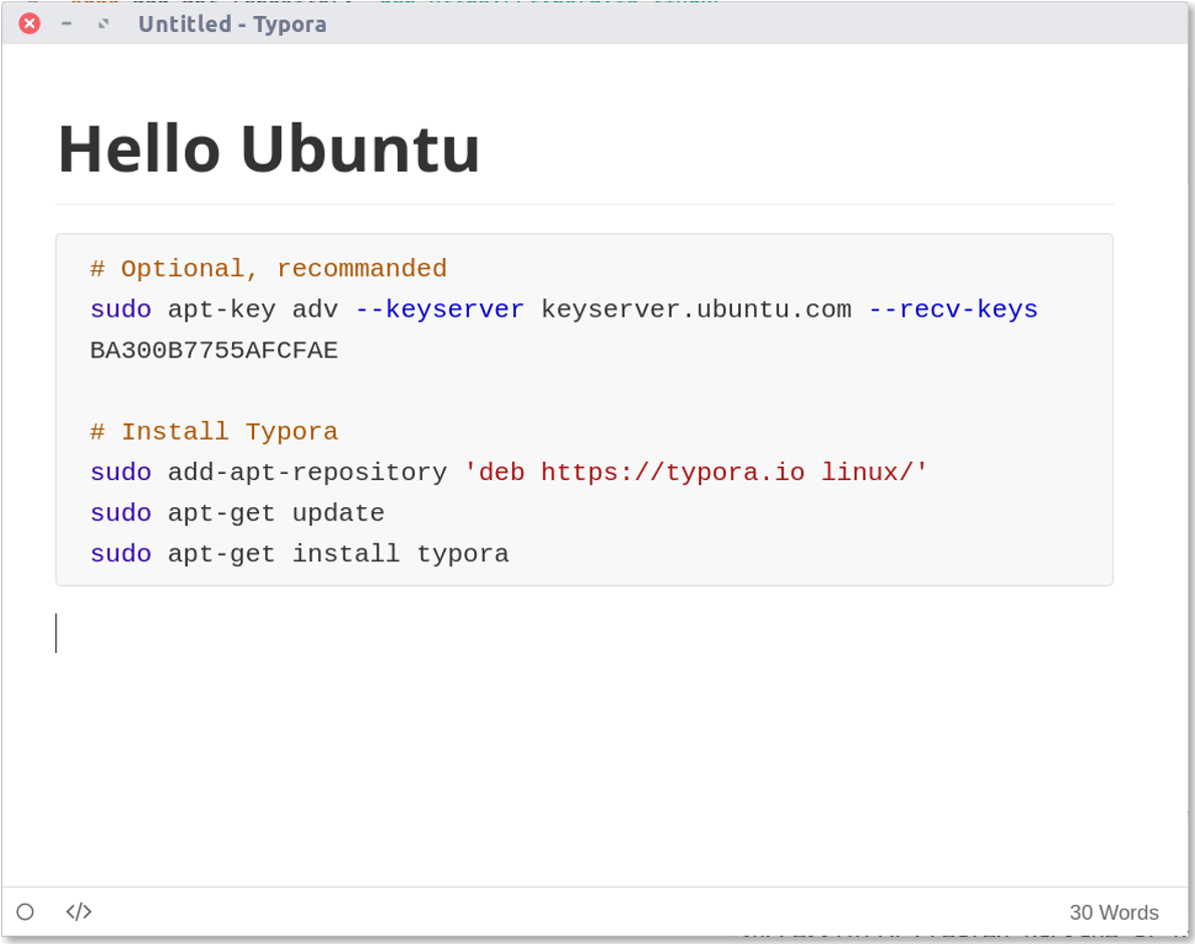Screen dimensions: 1195x944
Task: Click the --recv-keys option text
Action: 953,309
